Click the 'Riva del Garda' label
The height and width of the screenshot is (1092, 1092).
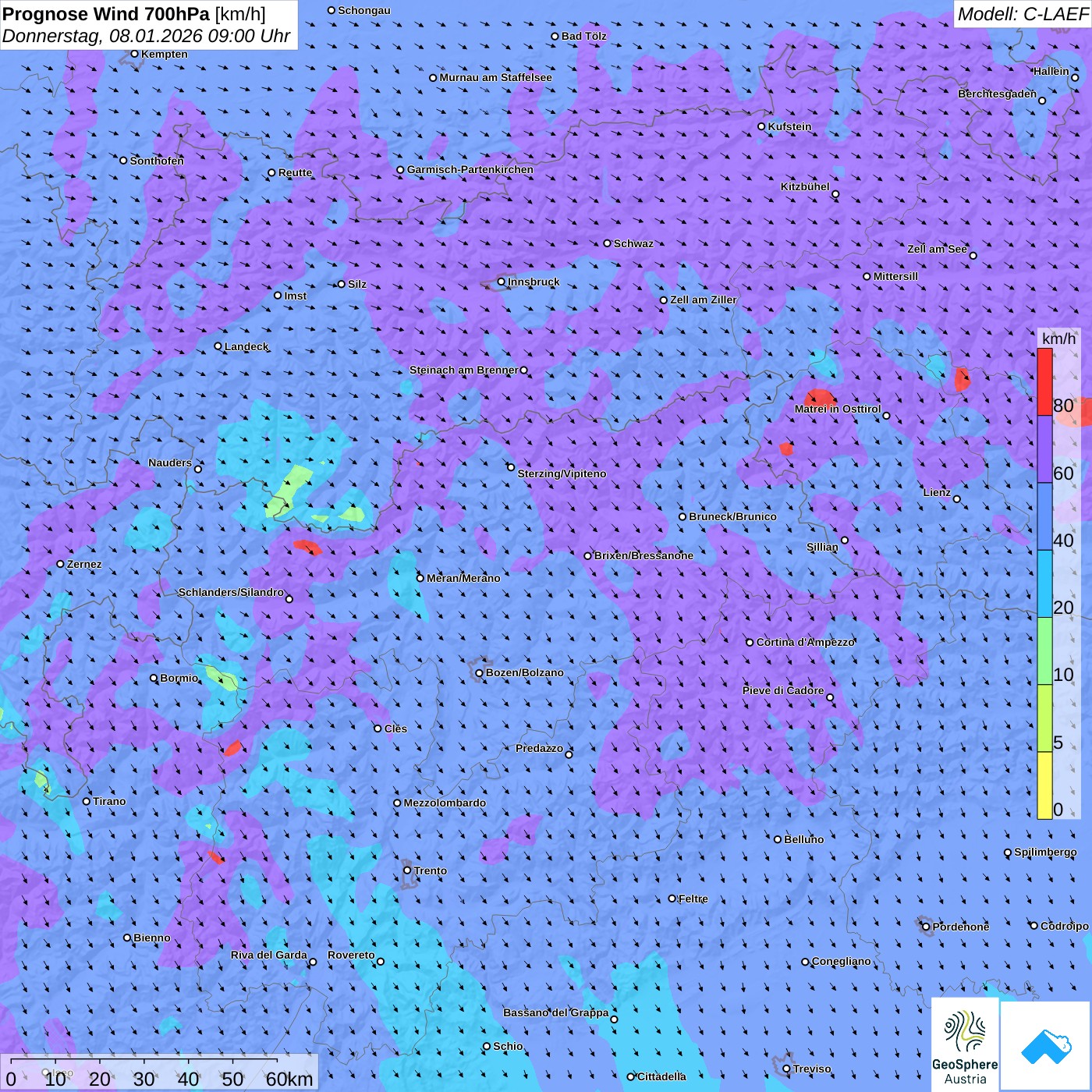269,955
